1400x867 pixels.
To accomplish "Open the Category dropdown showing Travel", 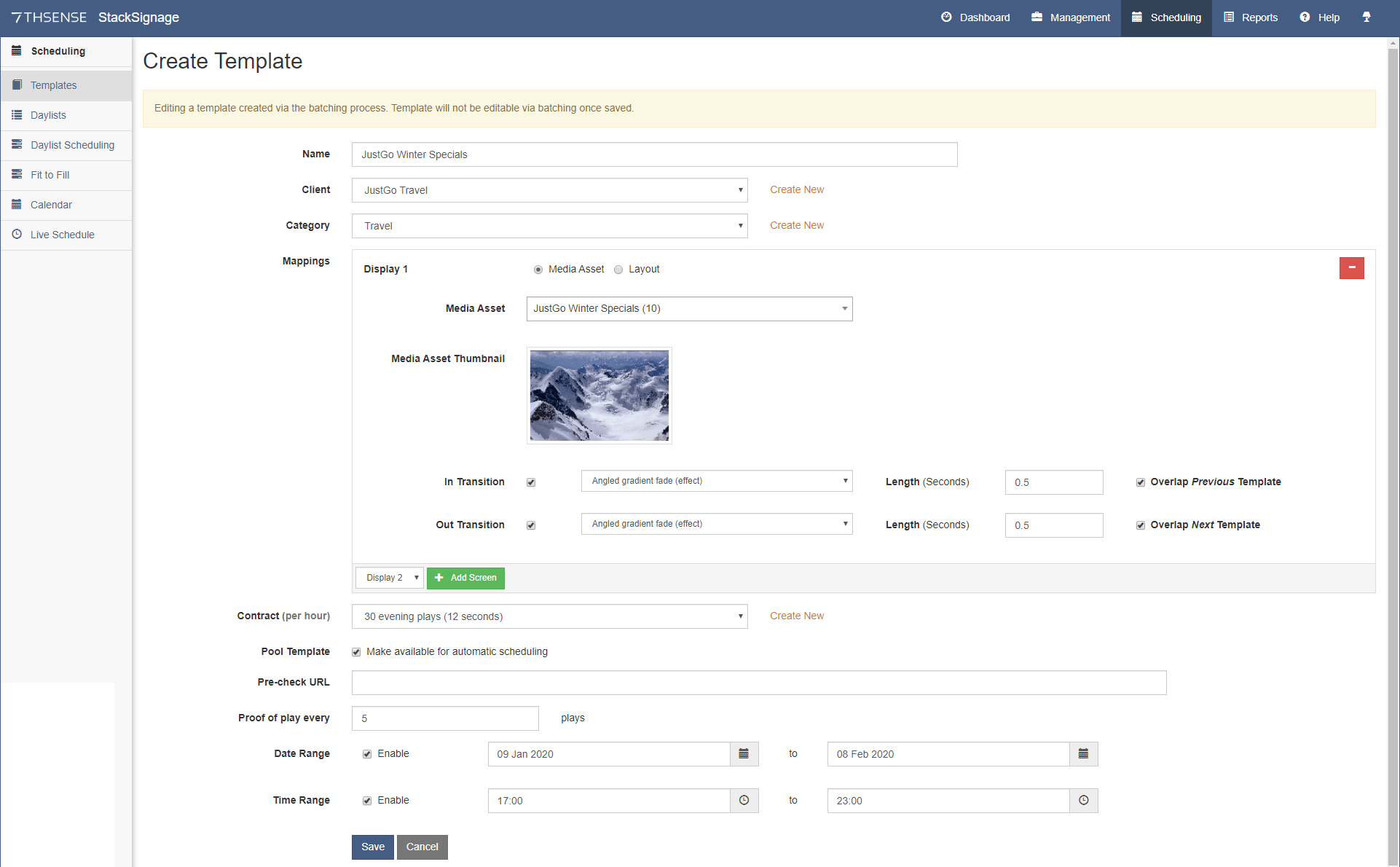I will pyautogui.click(x=550, y=226).
